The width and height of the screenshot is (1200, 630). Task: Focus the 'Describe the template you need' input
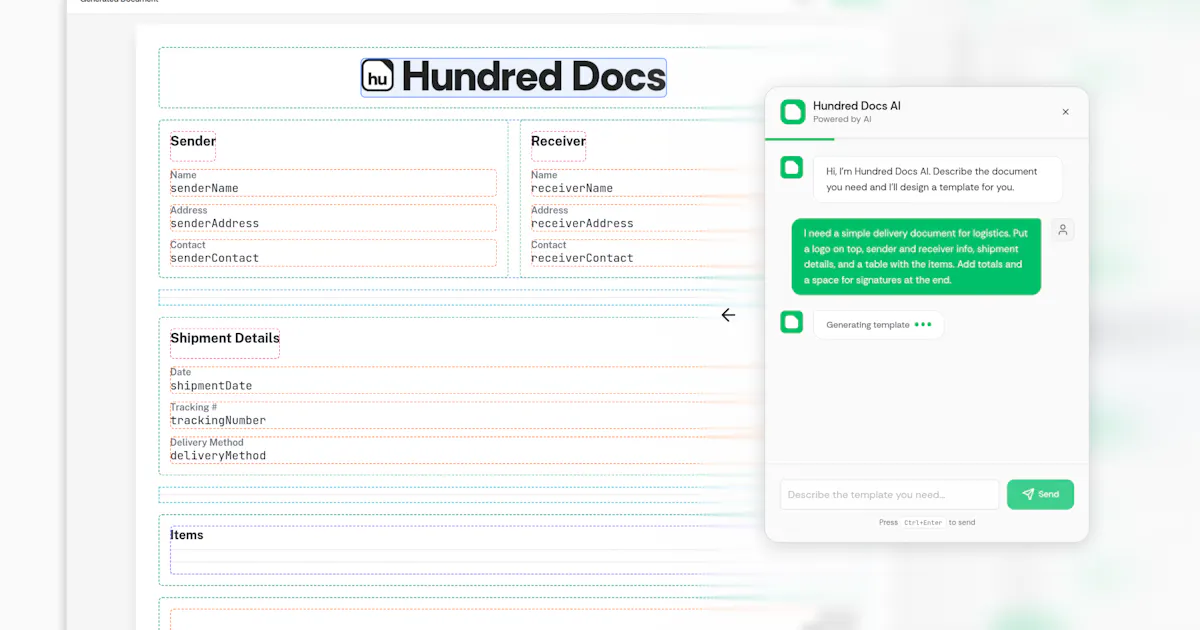click(889, 494)
